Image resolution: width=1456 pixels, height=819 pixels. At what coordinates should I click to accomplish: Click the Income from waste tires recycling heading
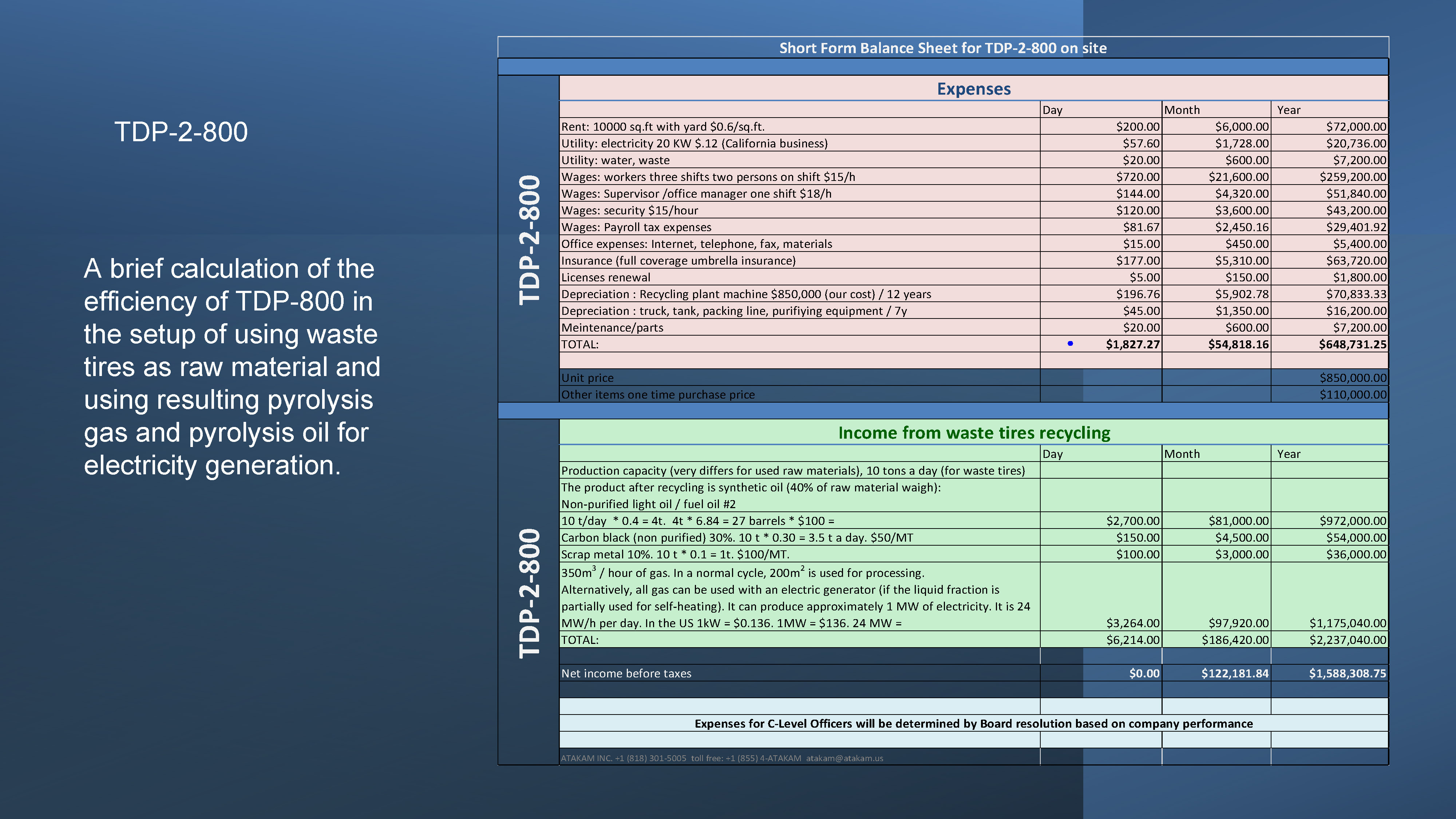973,433
